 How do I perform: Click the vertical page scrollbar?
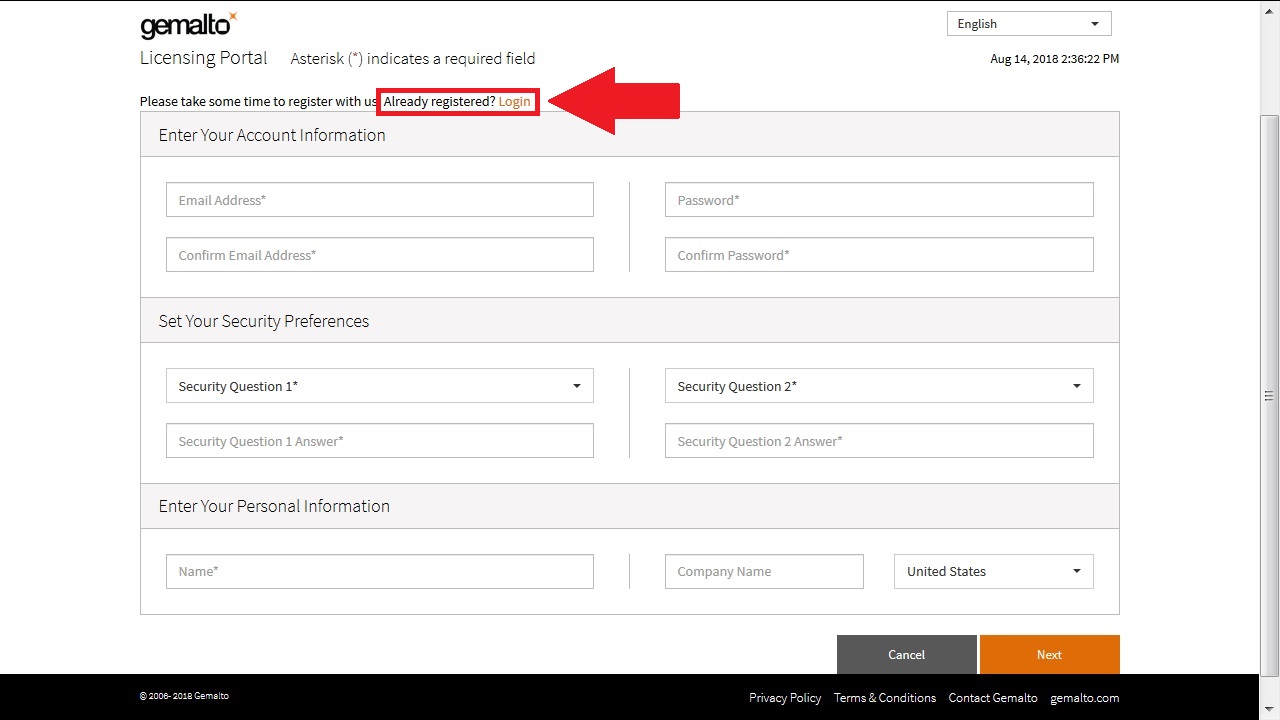pos(1269,395)
